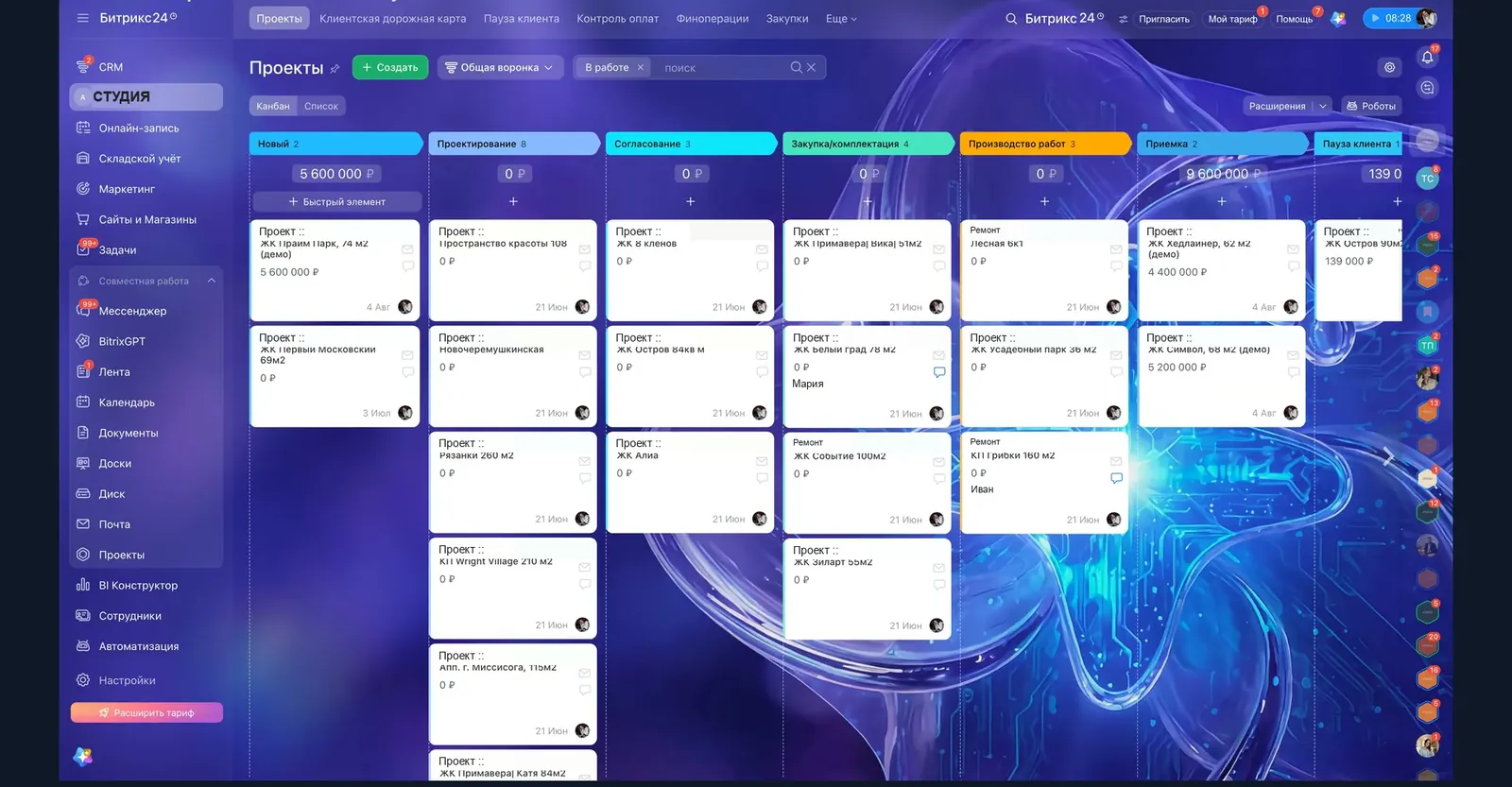Open the Закупки tab
Image resolution: width=1512 pixels, height=787 pixels.
[787, 19]
